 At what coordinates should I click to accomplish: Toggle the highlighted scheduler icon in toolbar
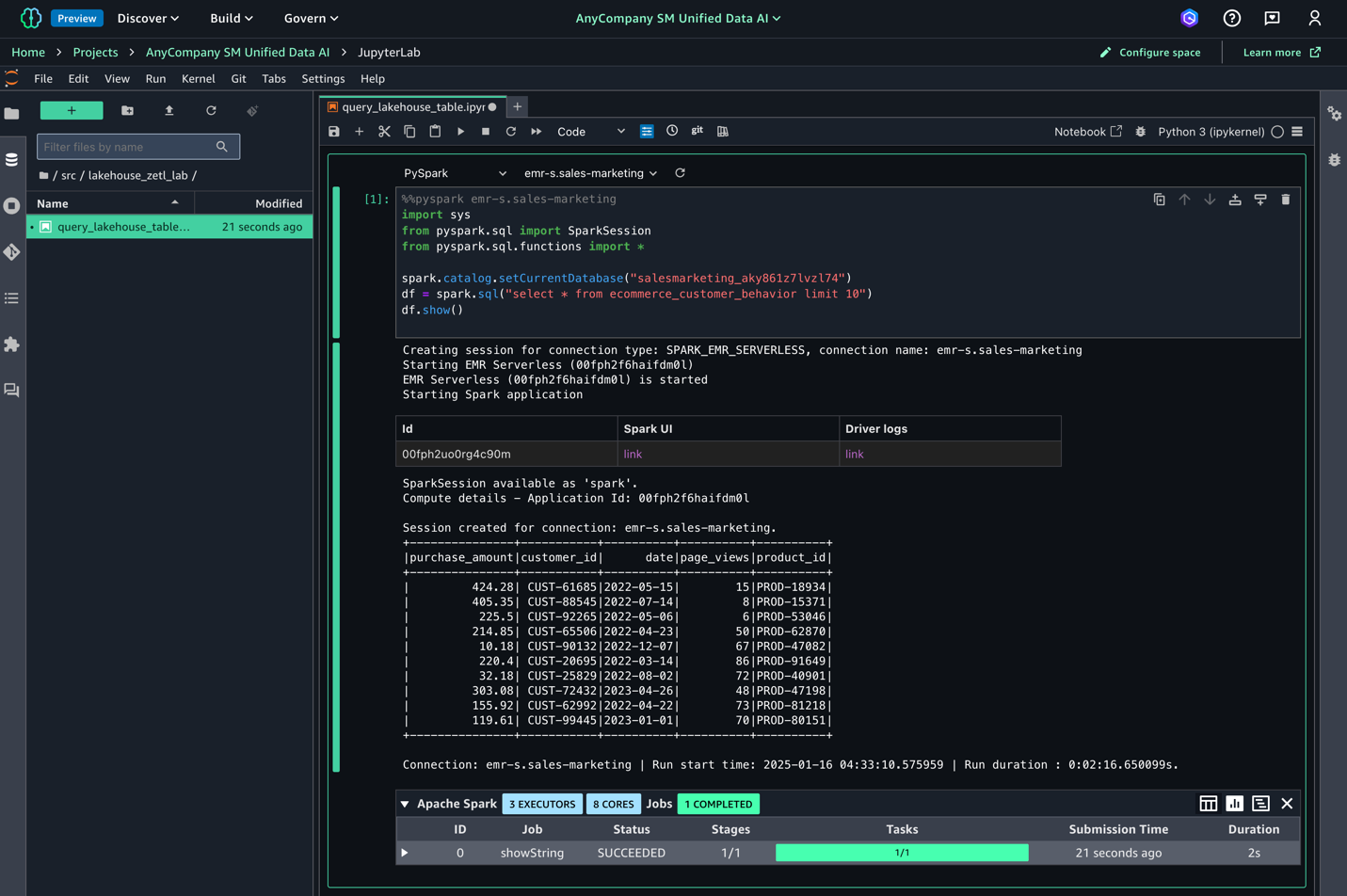(647, 132)
